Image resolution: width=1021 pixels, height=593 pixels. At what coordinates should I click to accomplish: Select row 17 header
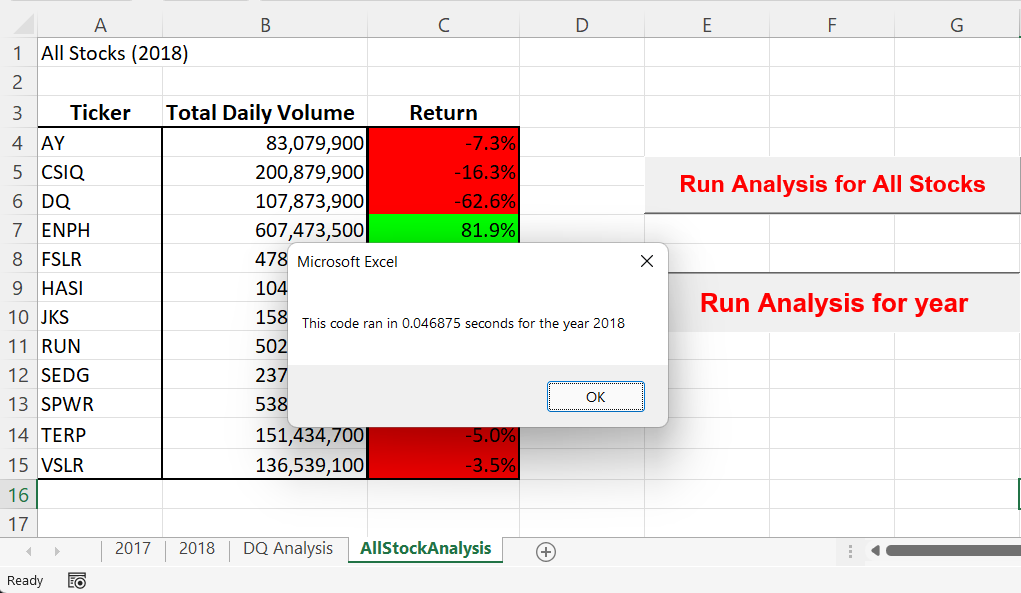[18, 523]
